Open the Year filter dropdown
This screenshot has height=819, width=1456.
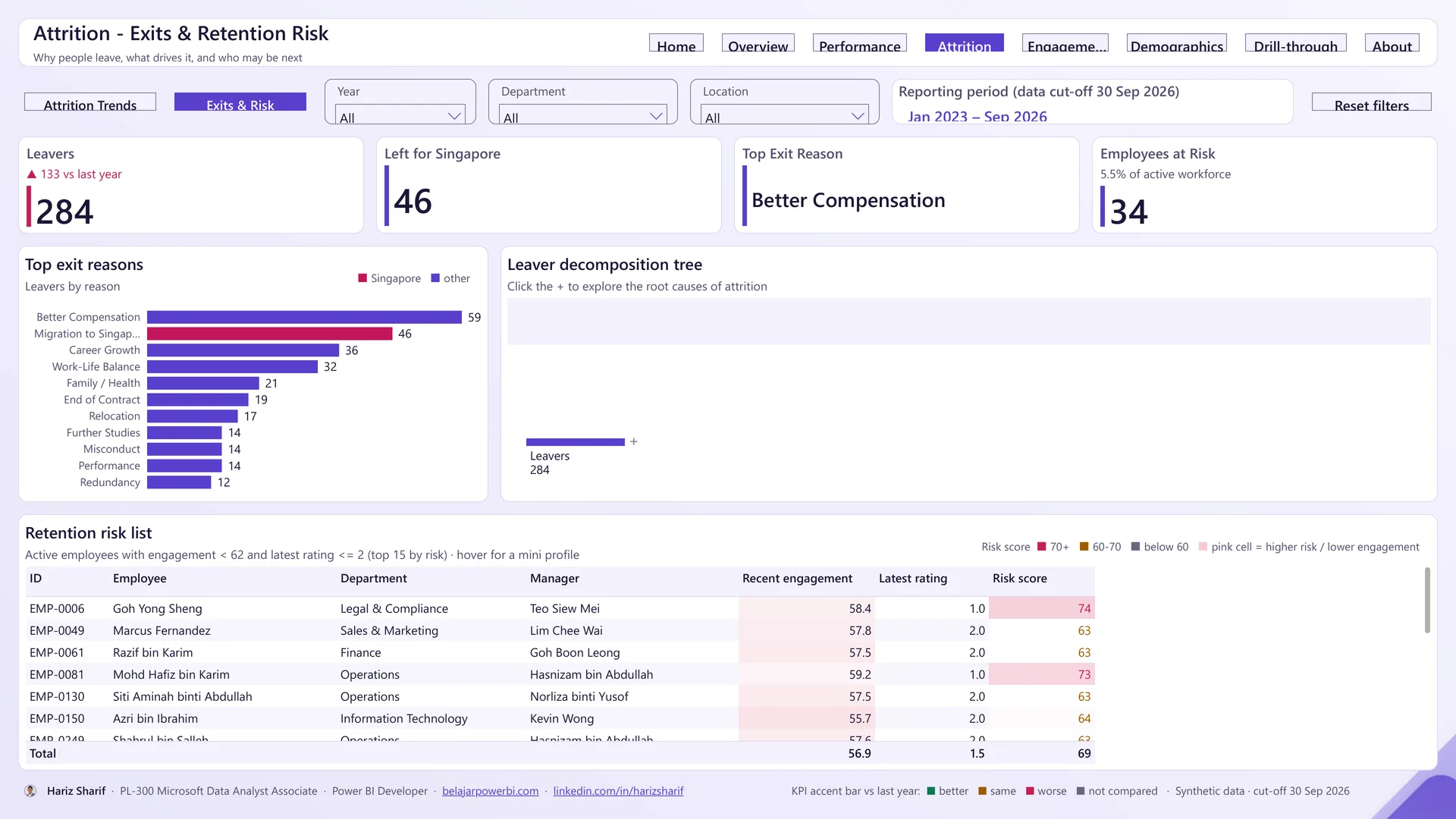coord(400,115)
